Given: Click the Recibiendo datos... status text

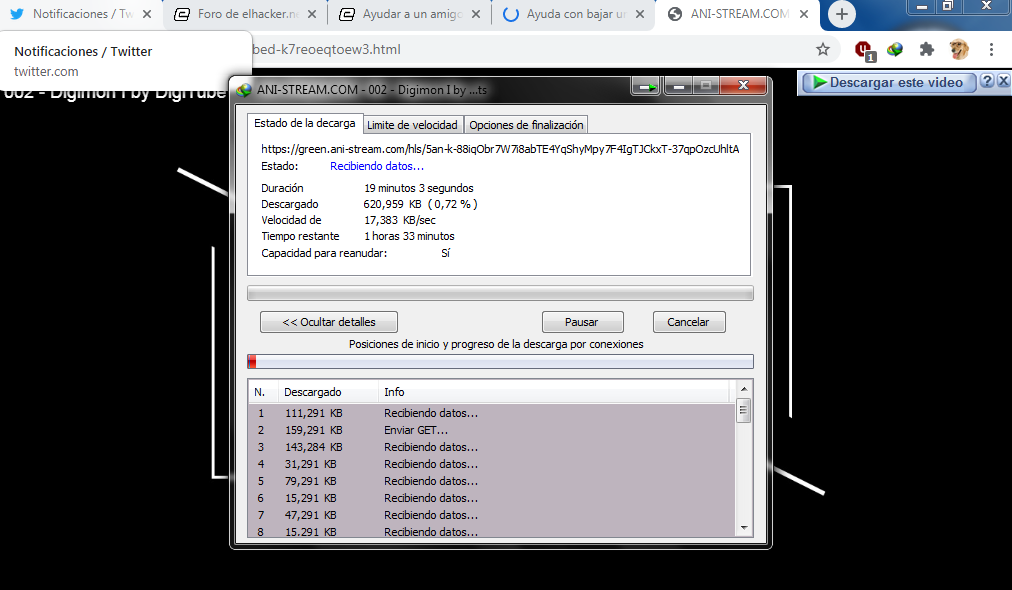Looking at the screenshot, I should (x=377, y=167).
